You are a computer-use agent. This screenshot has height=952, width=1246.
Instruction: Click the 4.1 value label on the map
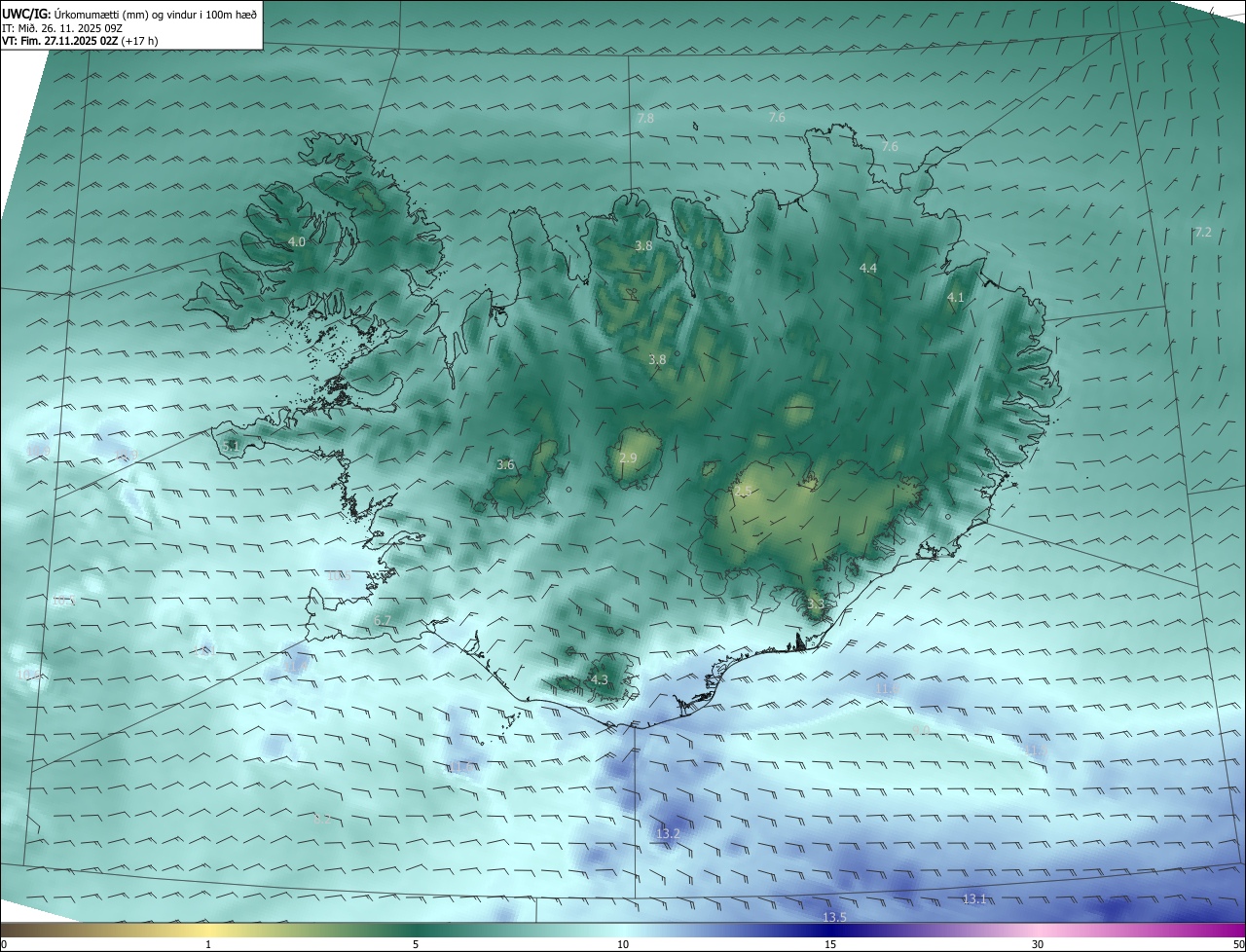tap(956, 299)
